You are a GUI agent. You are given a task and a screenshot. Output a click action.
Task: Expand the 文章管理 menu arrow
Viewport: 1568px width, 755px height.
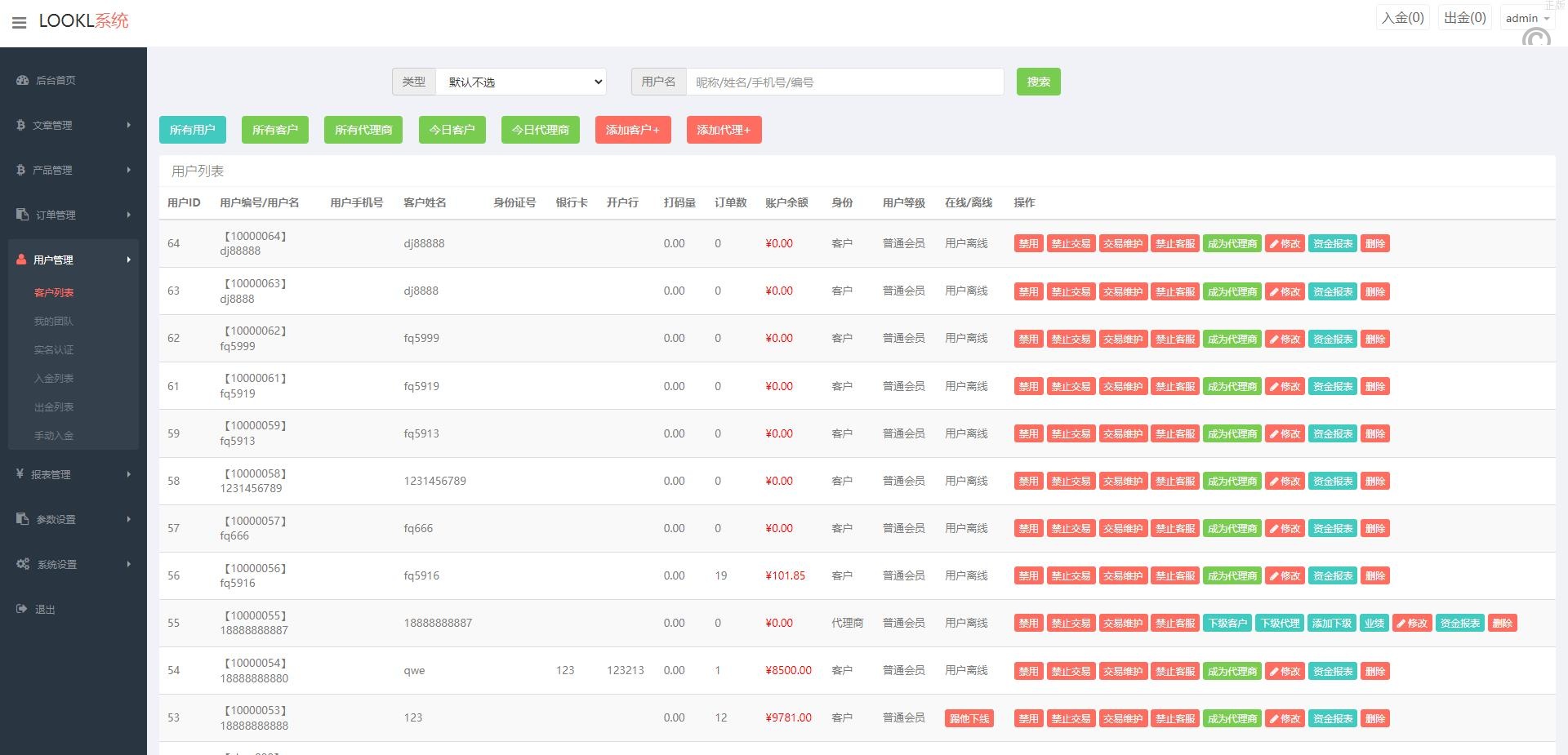(x=128, y=125)
